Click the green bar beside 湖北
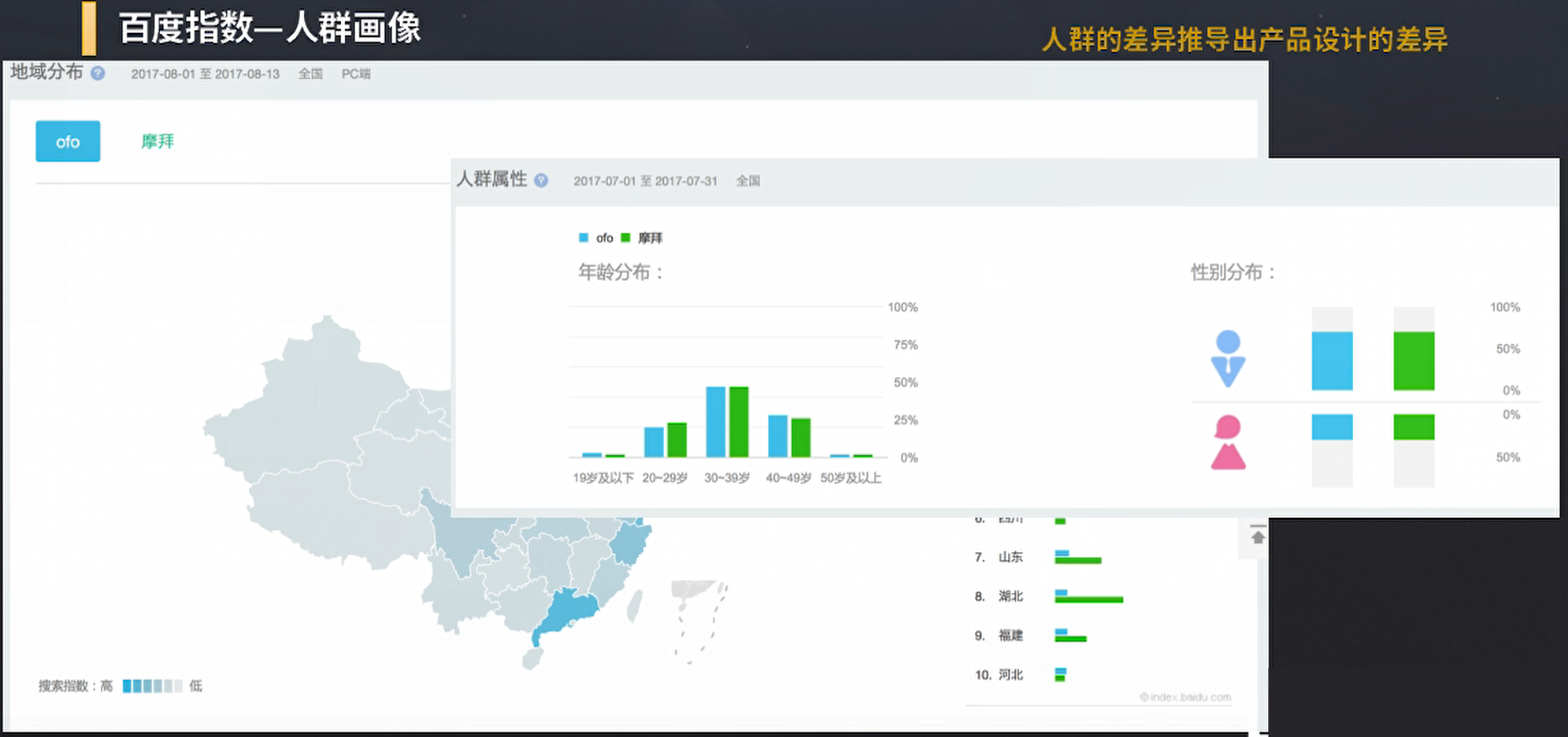Image resolution: width=1568 pixels, height=737 pixels. click(1089, 600)
